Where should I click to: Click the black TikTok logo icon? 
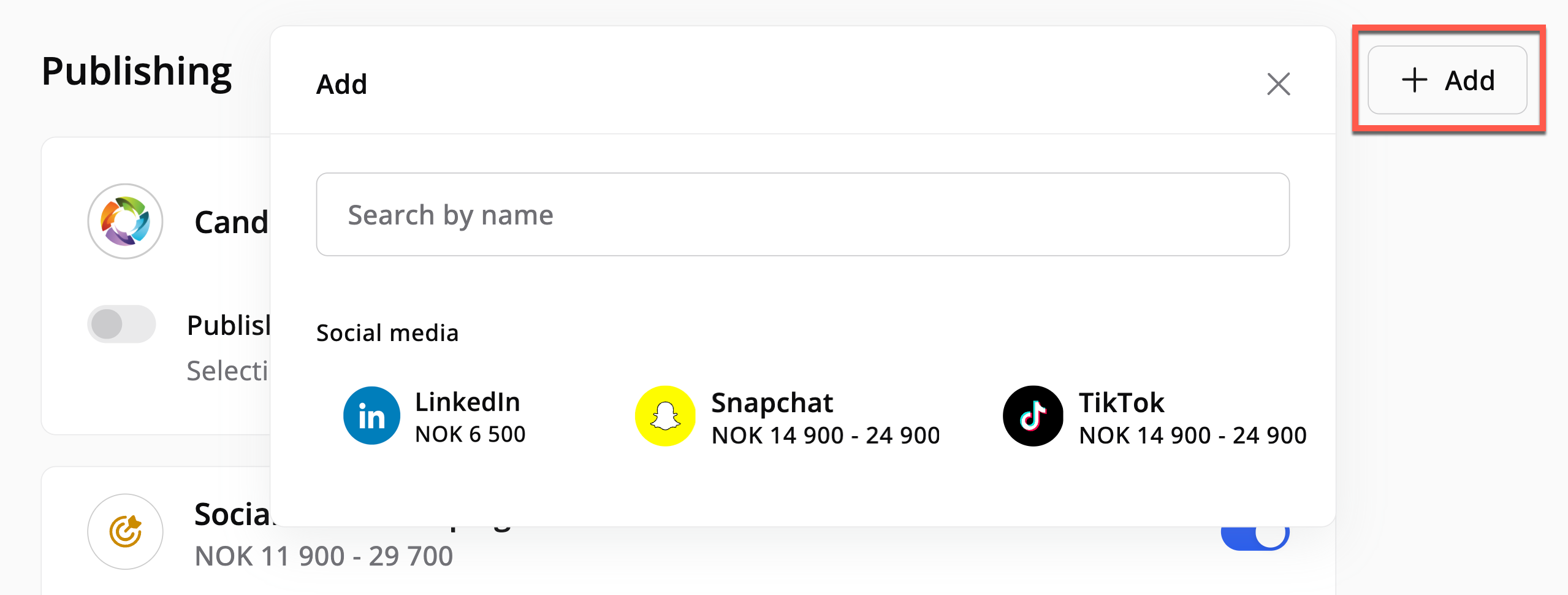pyautogui.click(x=1033, y=416)
